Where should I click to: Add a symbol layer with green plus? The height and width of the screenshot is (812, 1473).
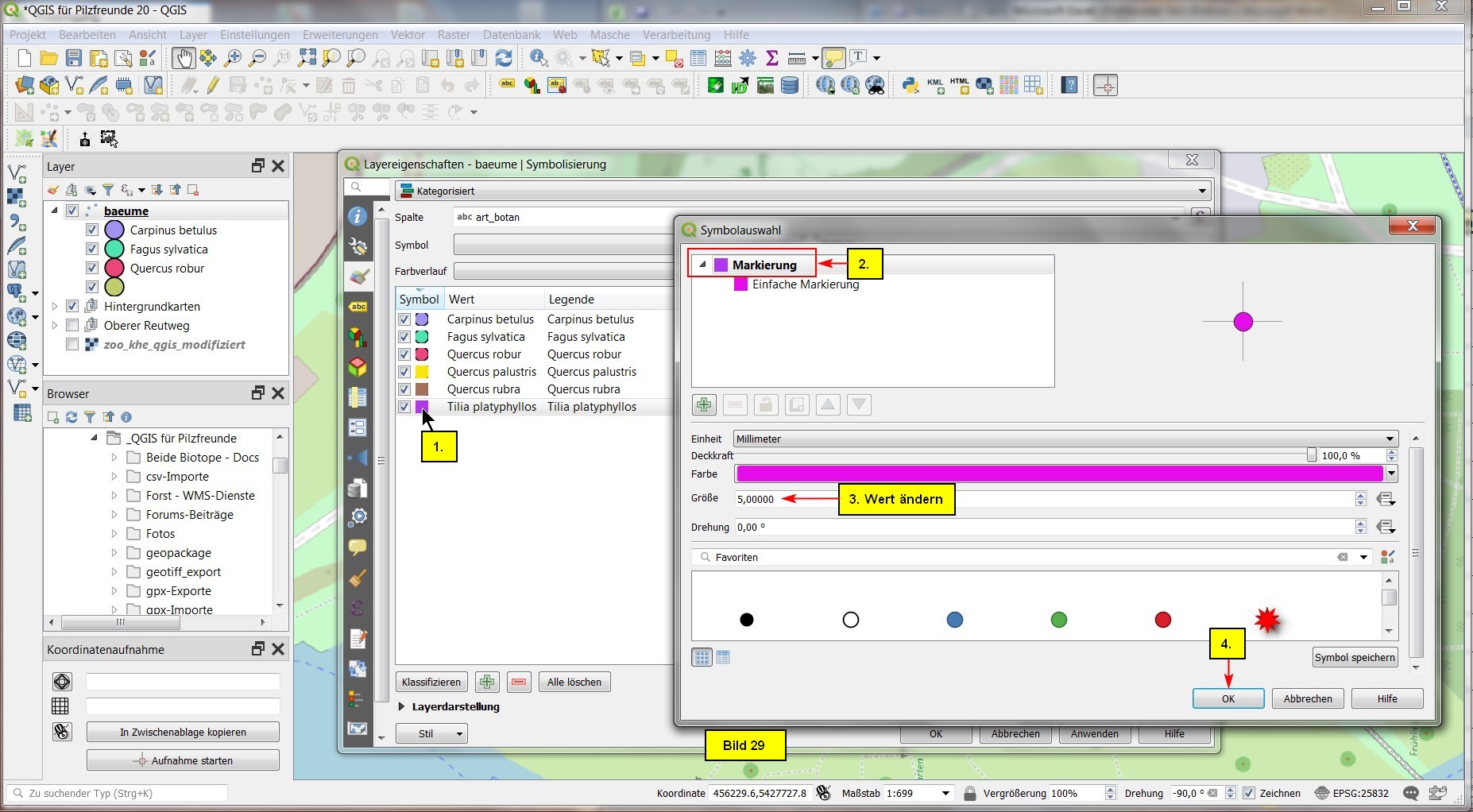coord(703,405)
